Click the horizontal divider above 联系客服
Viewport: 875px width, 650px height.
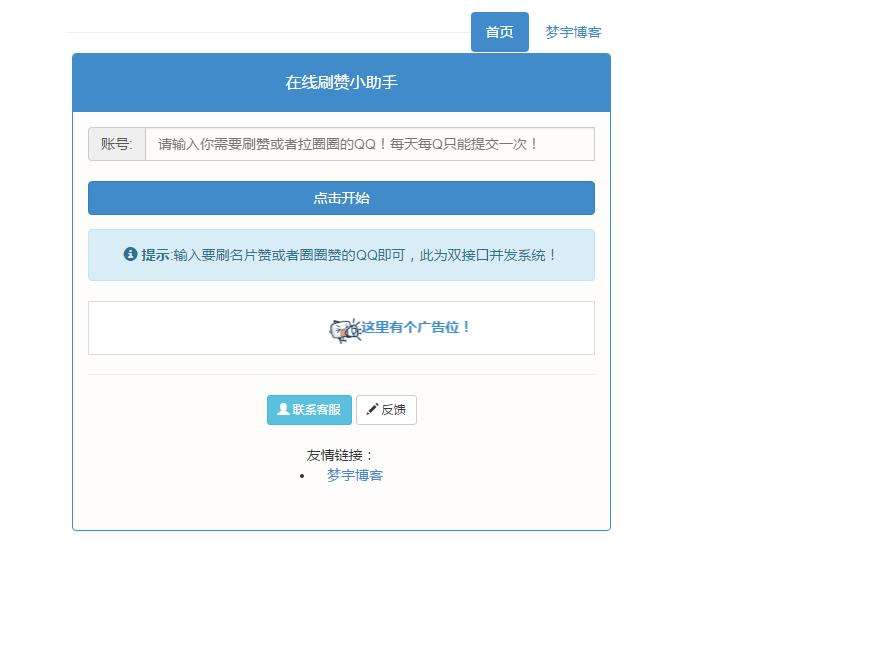point(341,374)
